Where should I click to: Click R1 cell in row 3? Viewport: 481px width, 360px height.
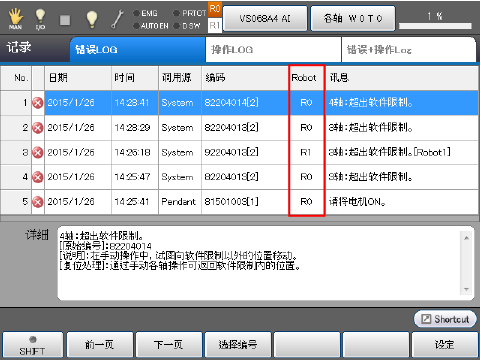click(x=306, y=152)
